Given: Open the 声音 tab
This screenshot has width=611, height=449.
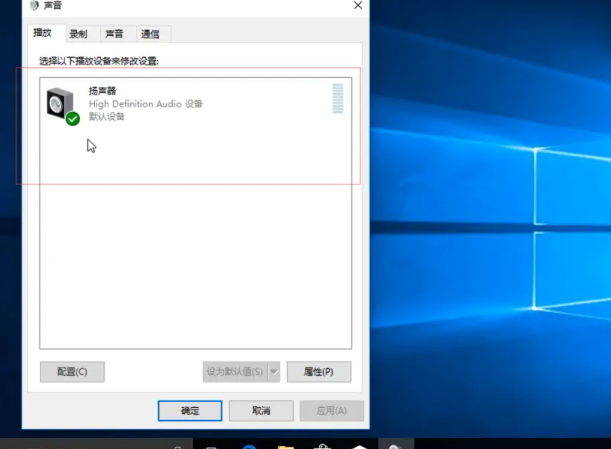Looking at the screenshot, I should click(114, 34).
